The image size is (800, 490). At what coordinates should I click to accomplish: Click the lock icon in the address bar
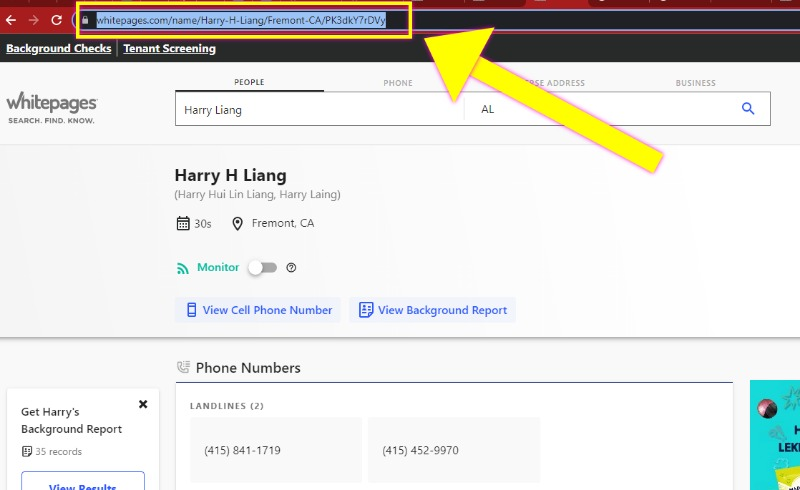point(85,20)
